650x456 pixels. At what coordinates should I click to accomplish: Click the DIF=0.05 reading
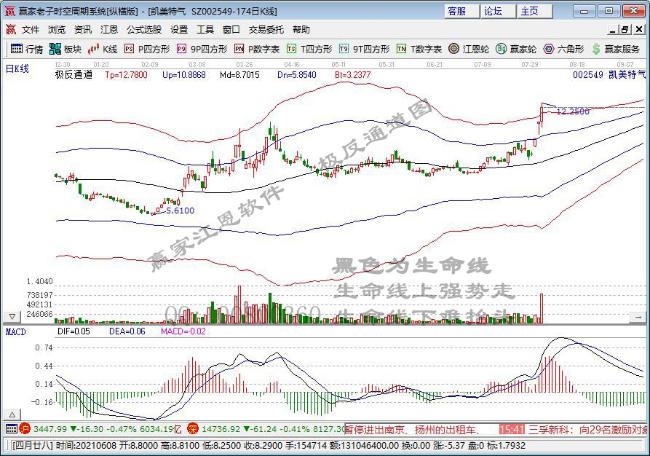click(73, 332)
